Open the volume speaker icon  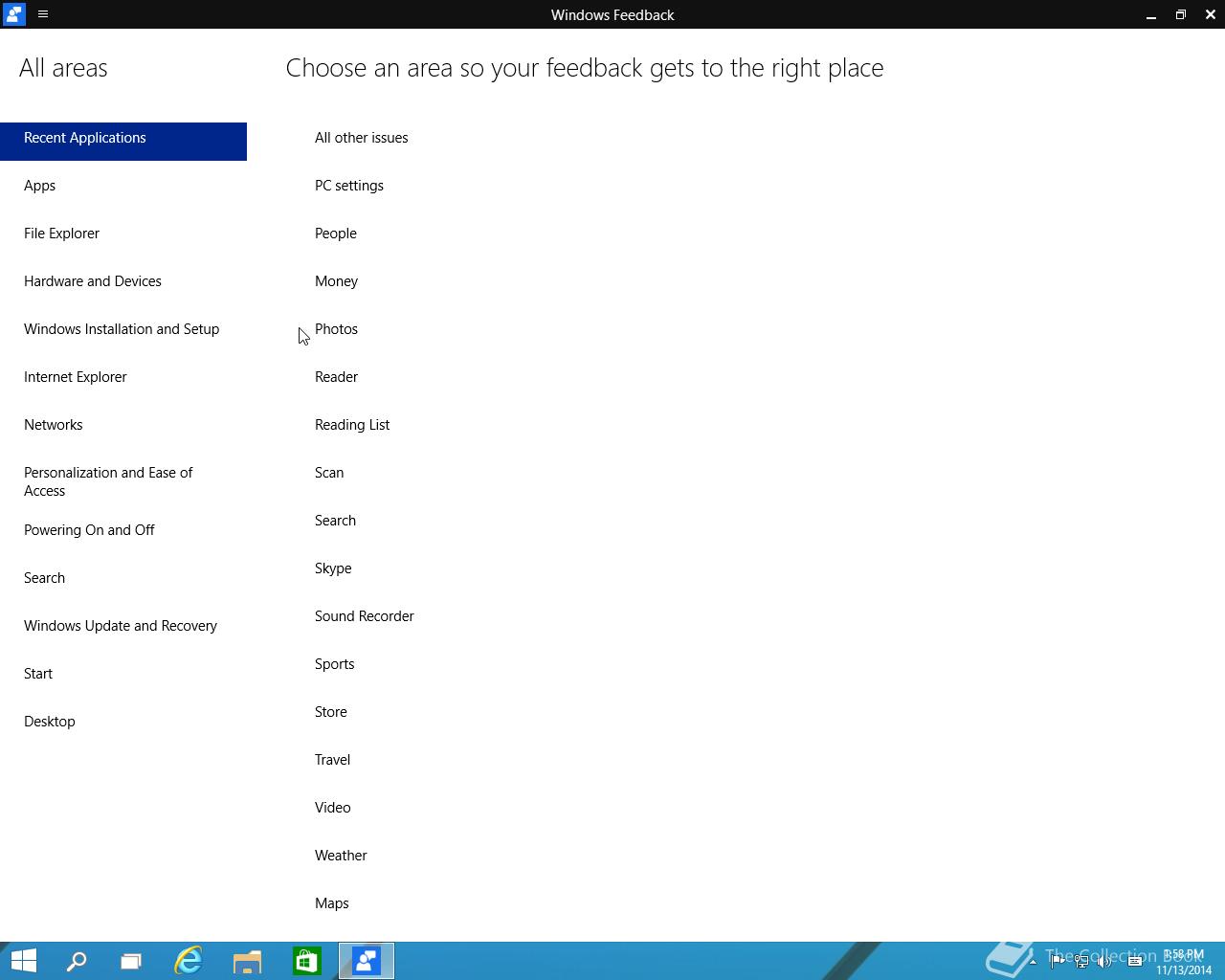[x=1104, y=962]
